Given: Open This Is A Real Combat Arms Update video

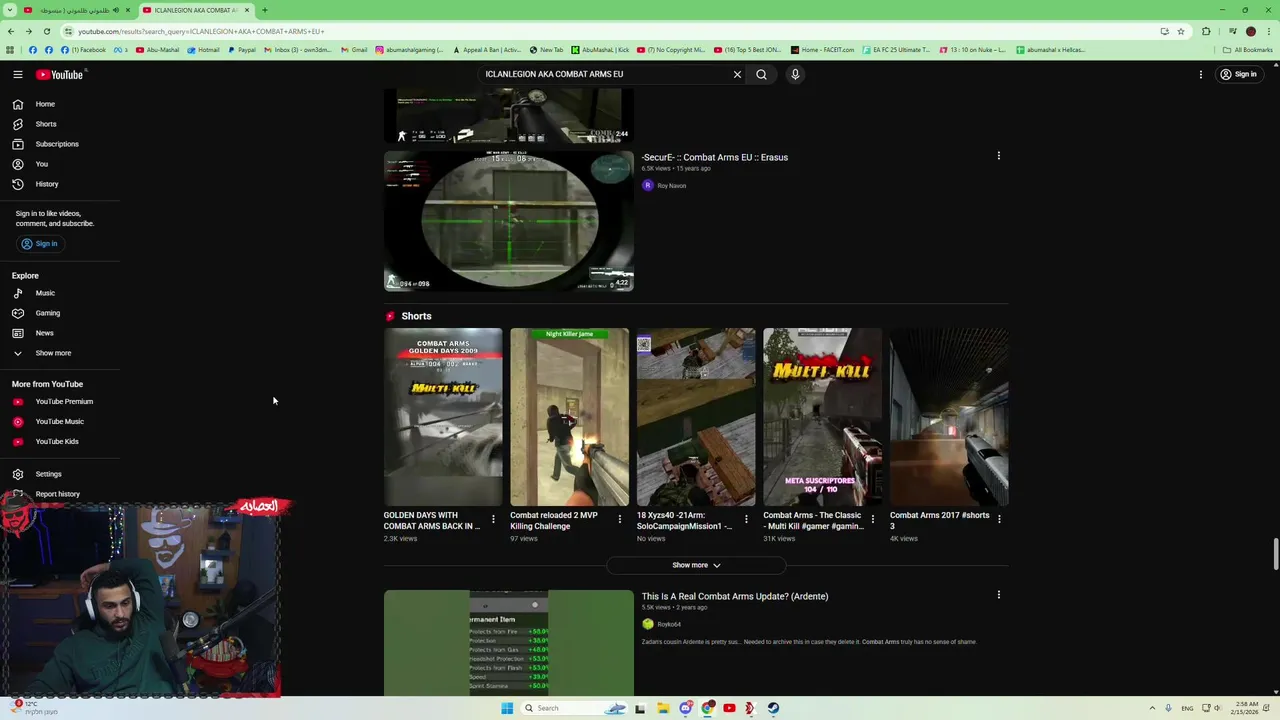Looking at the screenshot, I should coord(735,596).
